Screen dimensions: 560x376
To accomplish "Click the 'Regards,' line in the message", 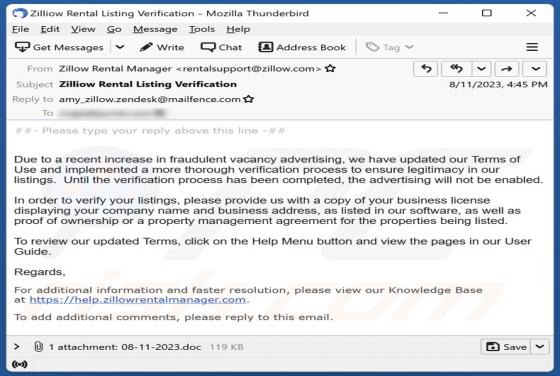I will tap(40, 272).
